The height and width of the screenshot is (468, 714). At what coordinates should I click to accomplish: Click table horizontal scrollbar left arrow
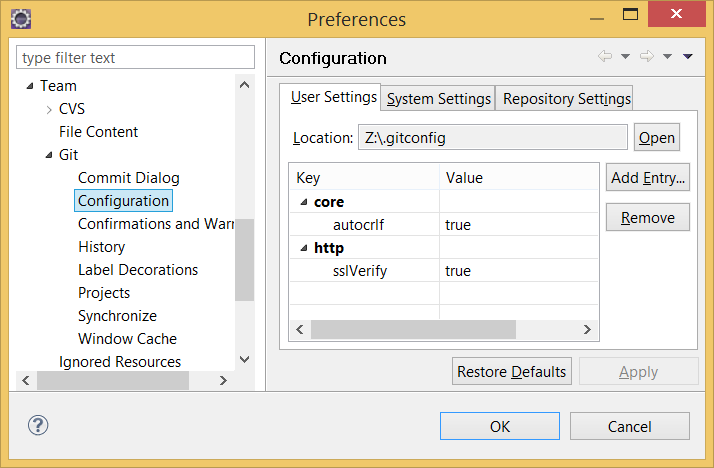tap(300, 330)
